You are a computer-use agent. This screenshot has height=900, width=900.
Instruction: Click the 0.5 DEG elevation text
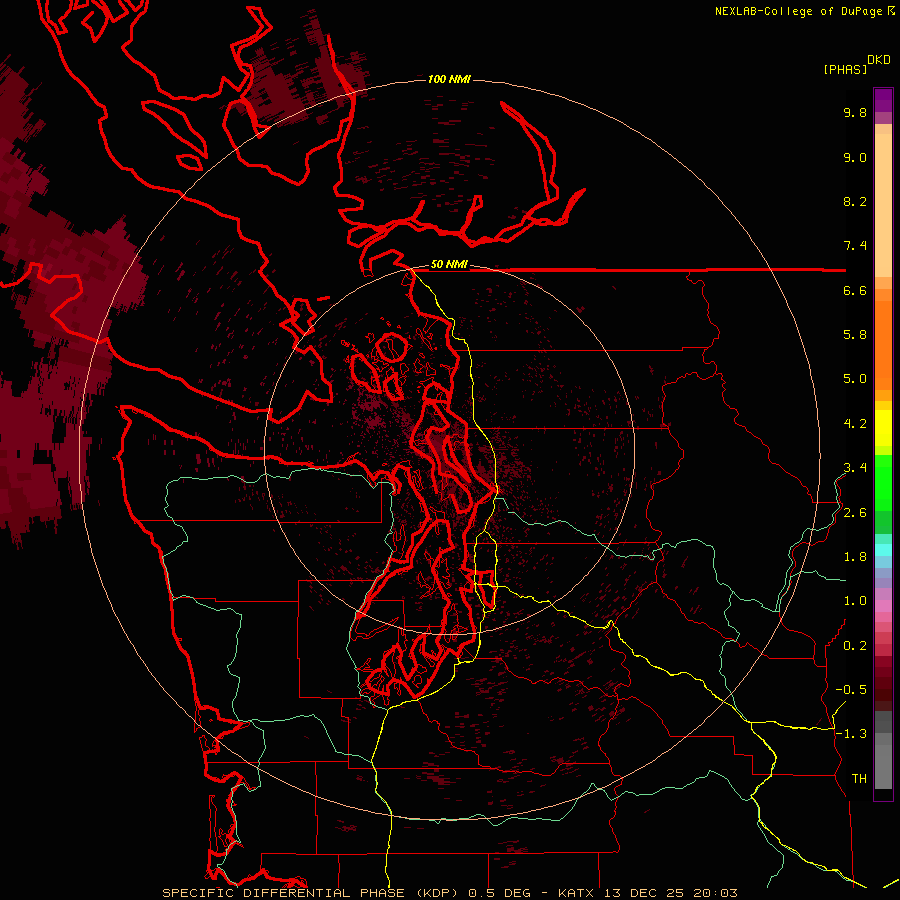click(499, 893)
